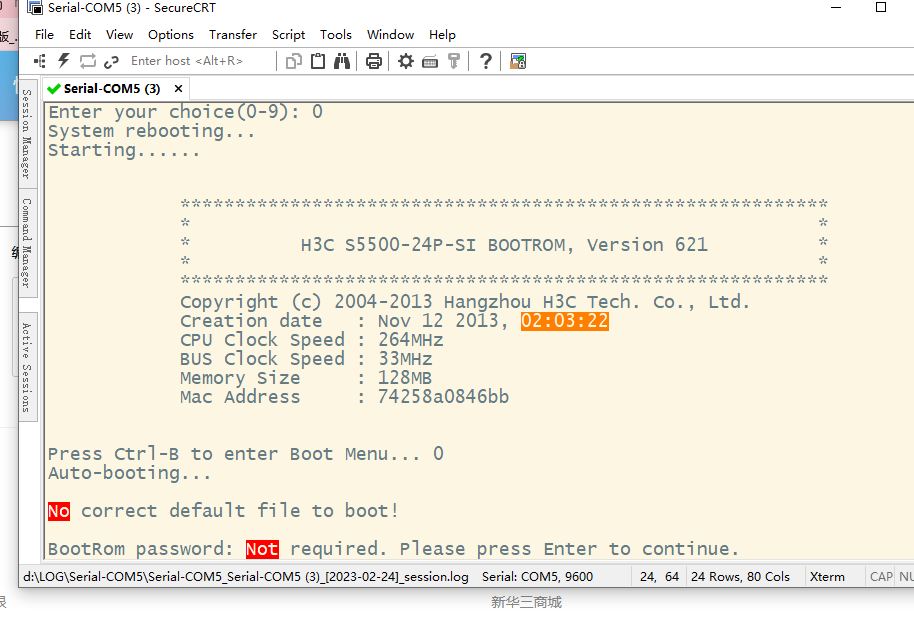This screenshot has width=914, height=639.
Task: Open the Help menu
Action: point(442,34)
